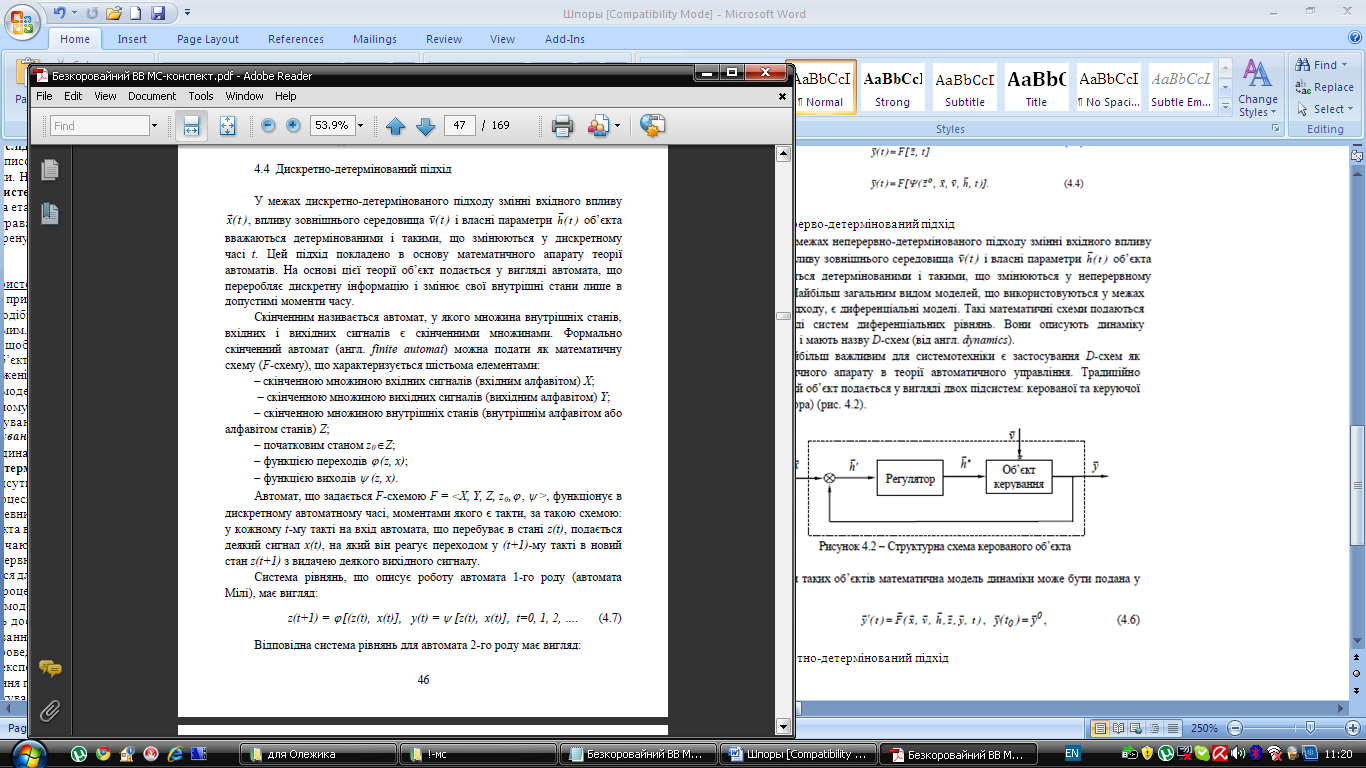Image resolution: width=1366 pixels, height=768 pixels.
Task: Click the Fit One Full Page icon
Action: click(x=227, y=126)
